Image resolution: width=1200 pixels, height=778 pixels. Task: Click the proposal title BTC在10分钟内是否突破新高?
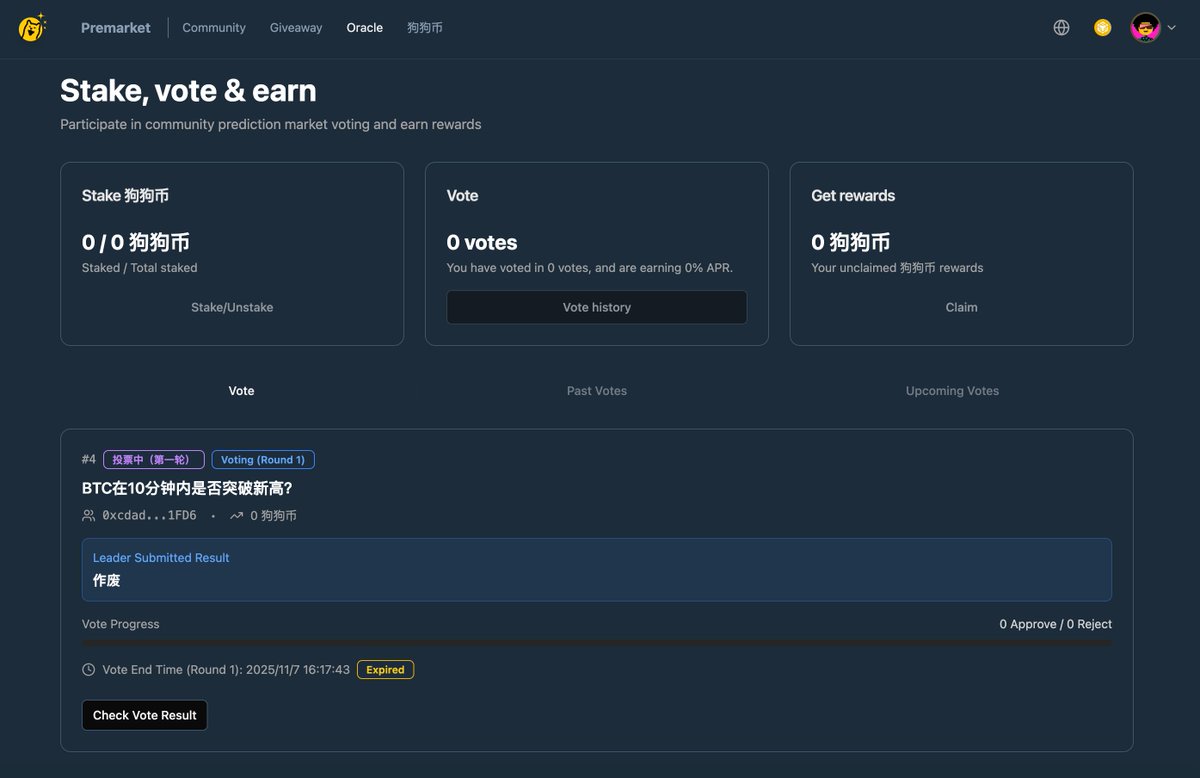click(x=187, y=488)
